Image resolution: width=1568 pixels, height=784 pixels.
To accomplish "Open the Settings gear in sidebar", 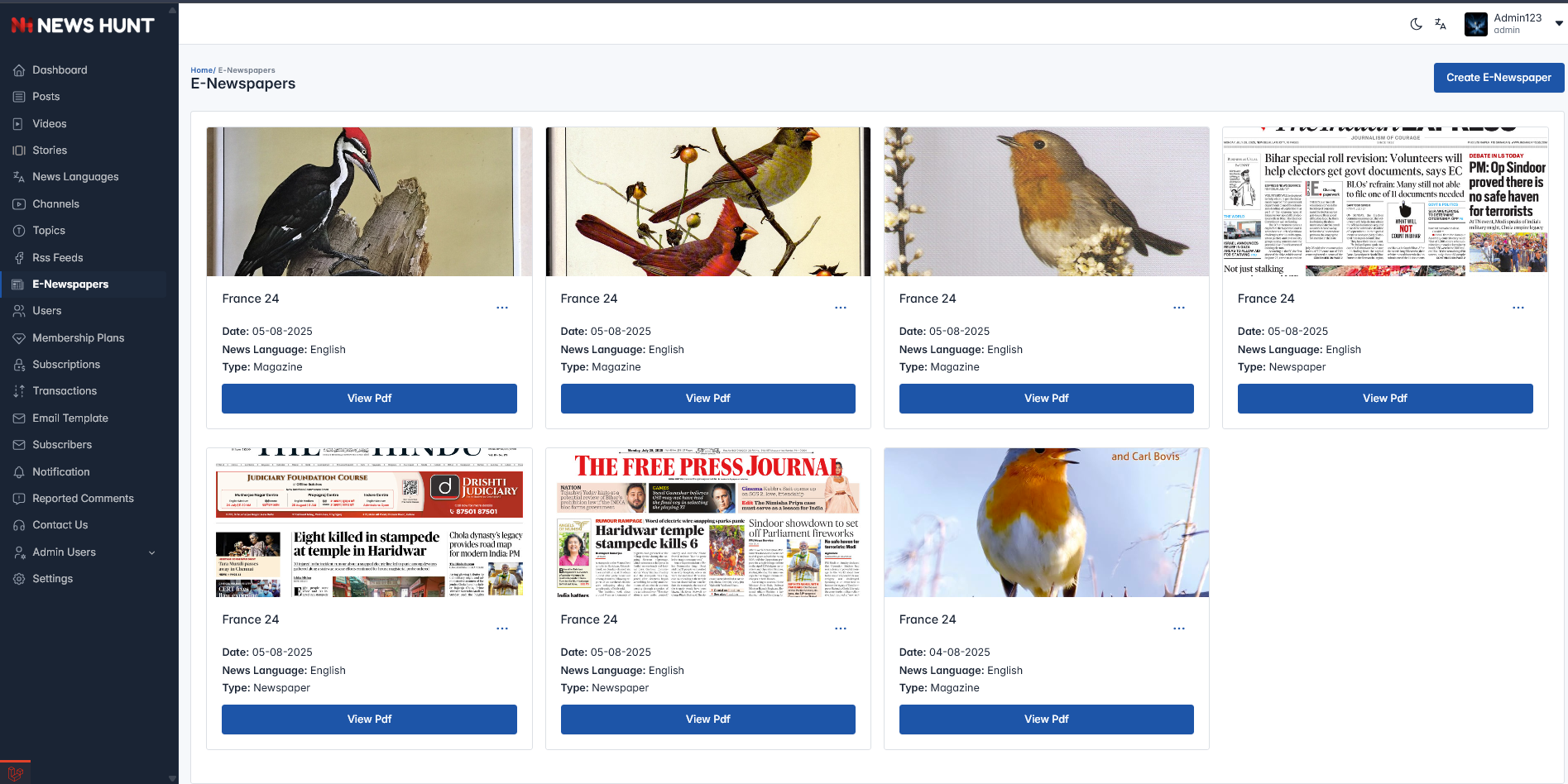I will point(19,579).
